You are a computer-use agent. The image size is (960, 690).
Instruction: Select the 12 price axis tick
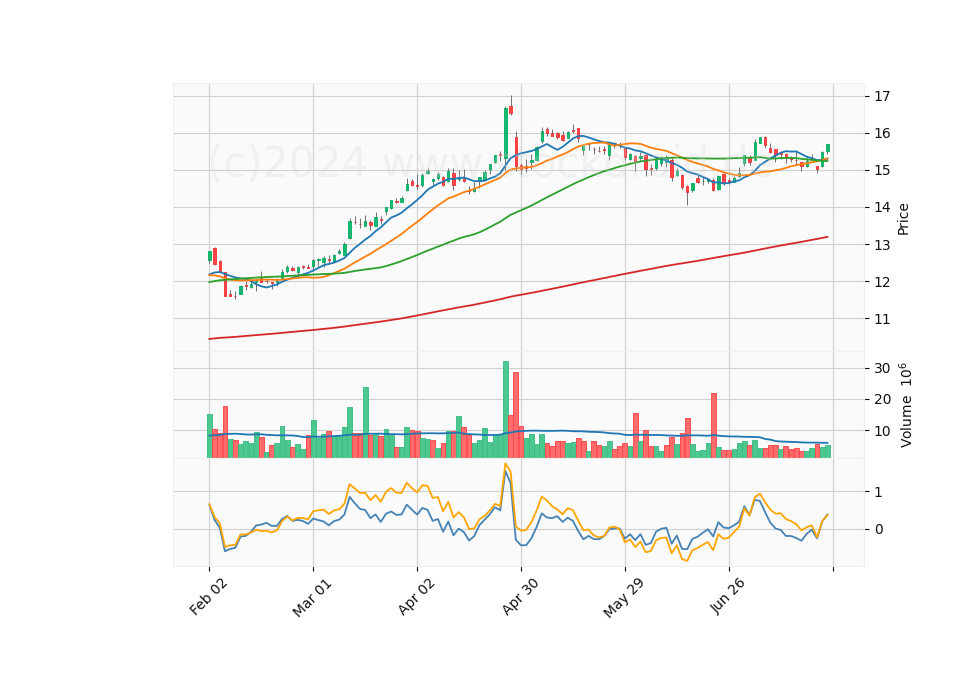click(882, 282)
